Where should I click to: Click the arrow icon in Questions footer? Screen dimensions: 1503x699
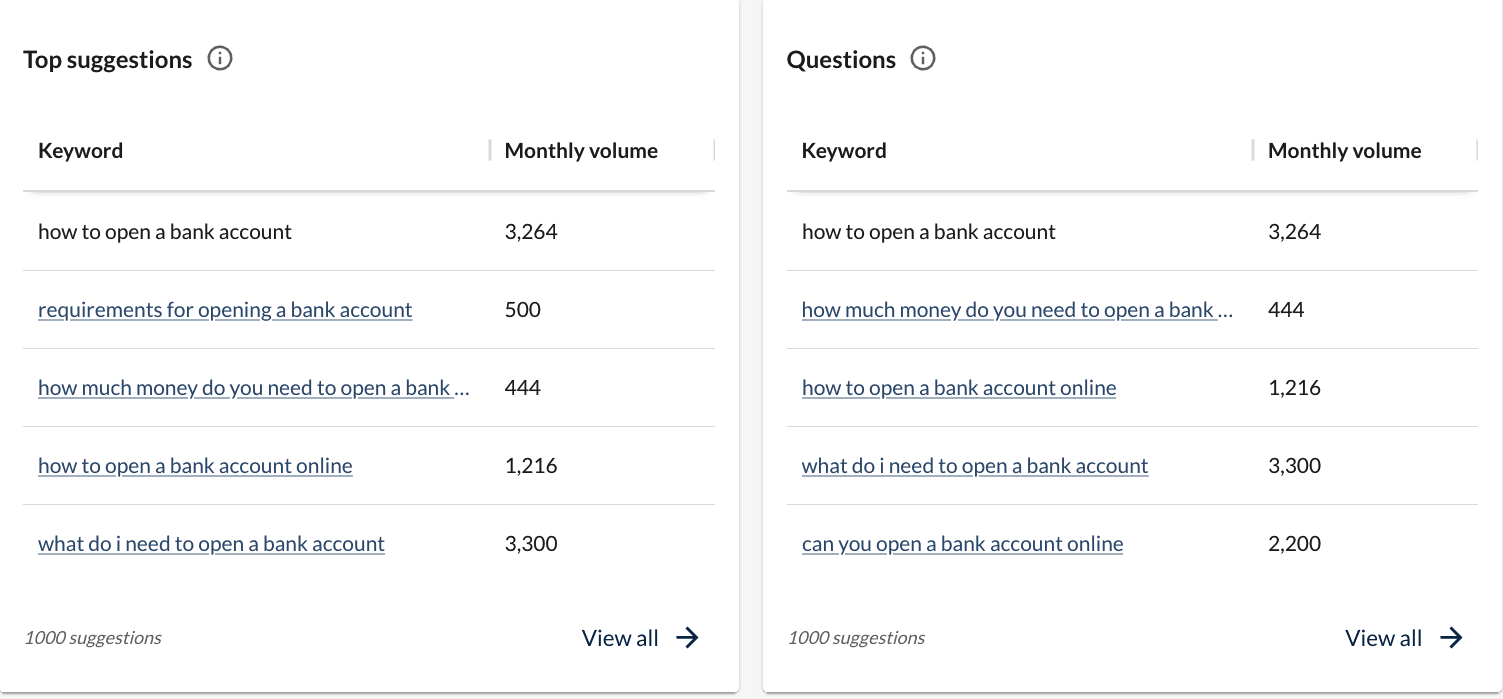click(x=1451, y=638)
